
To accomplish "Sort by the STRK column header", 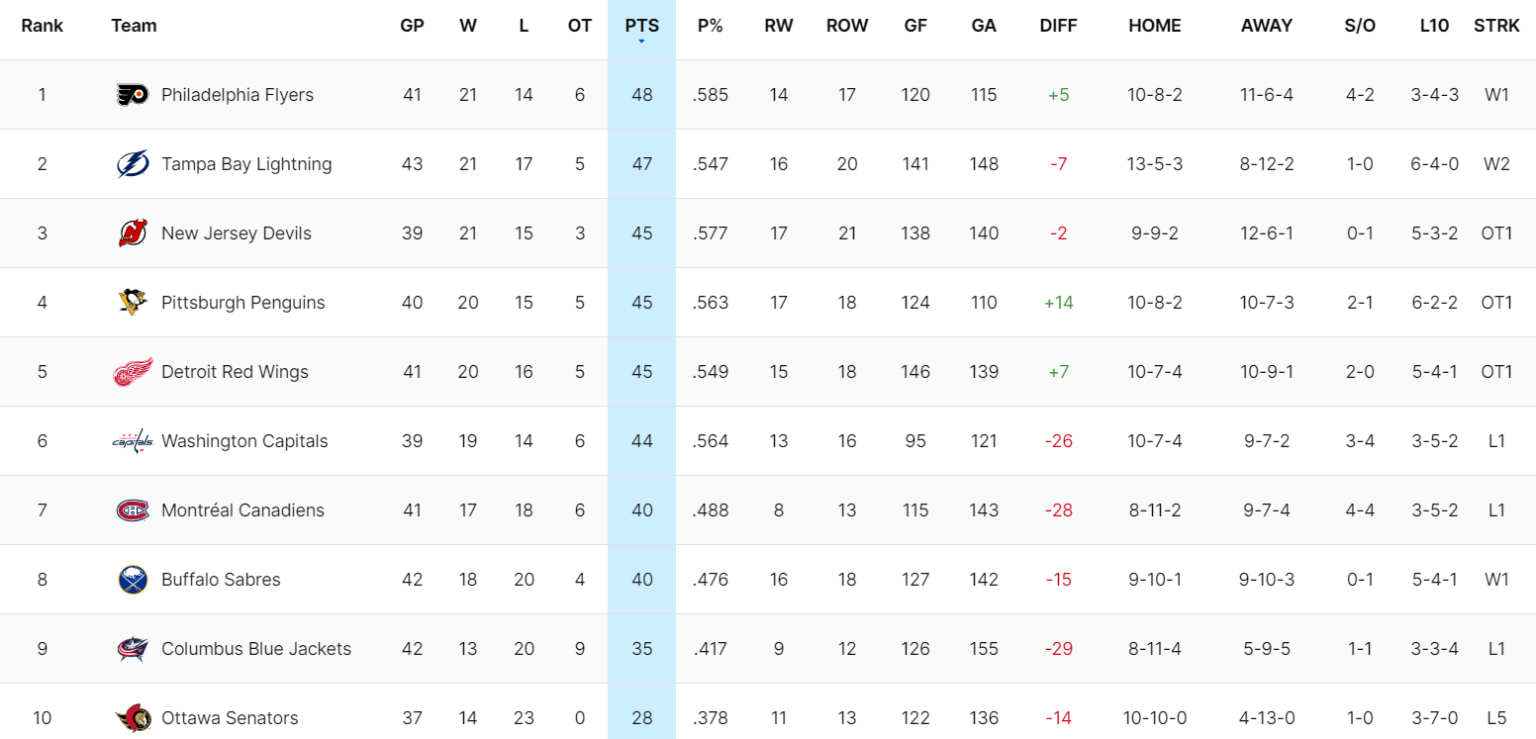I will click(x=1496, y=26).
